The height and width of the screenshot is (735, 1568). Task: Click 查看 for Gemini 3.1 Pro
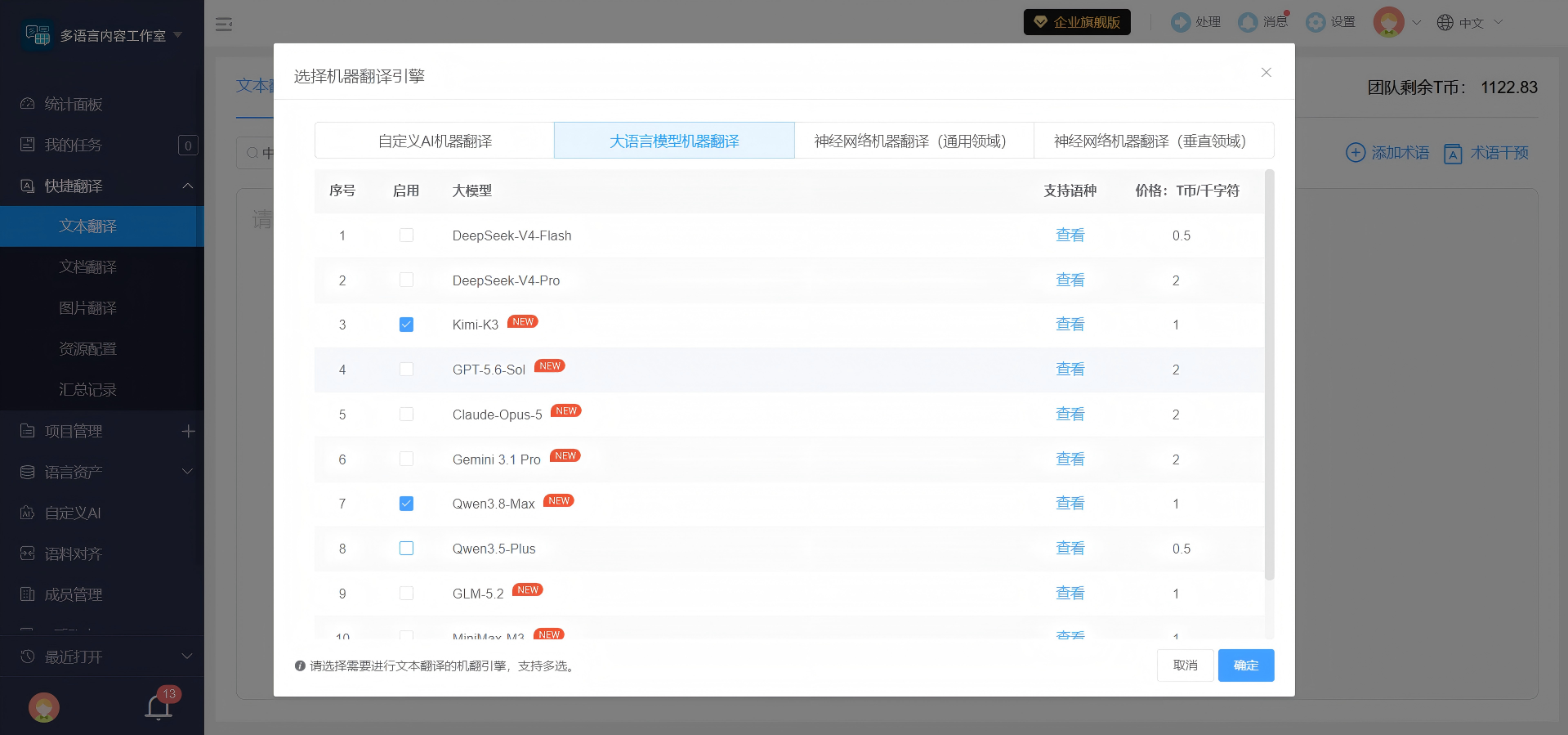coord(1070,459)
